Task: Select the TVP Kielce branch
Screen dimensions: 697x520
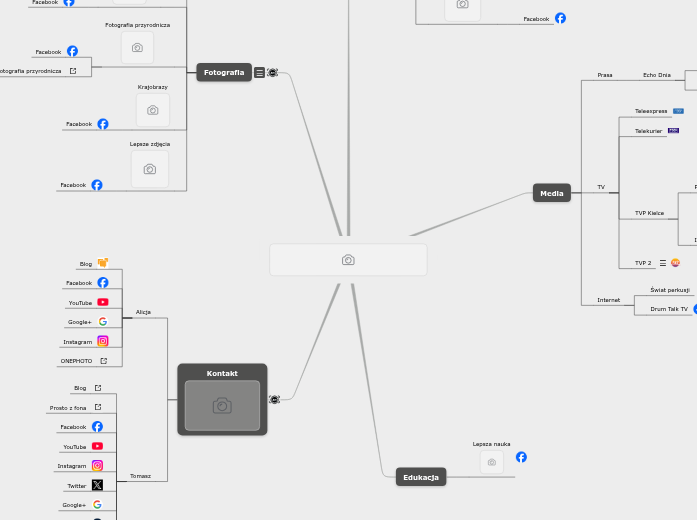Action: (x=649, y=213)
